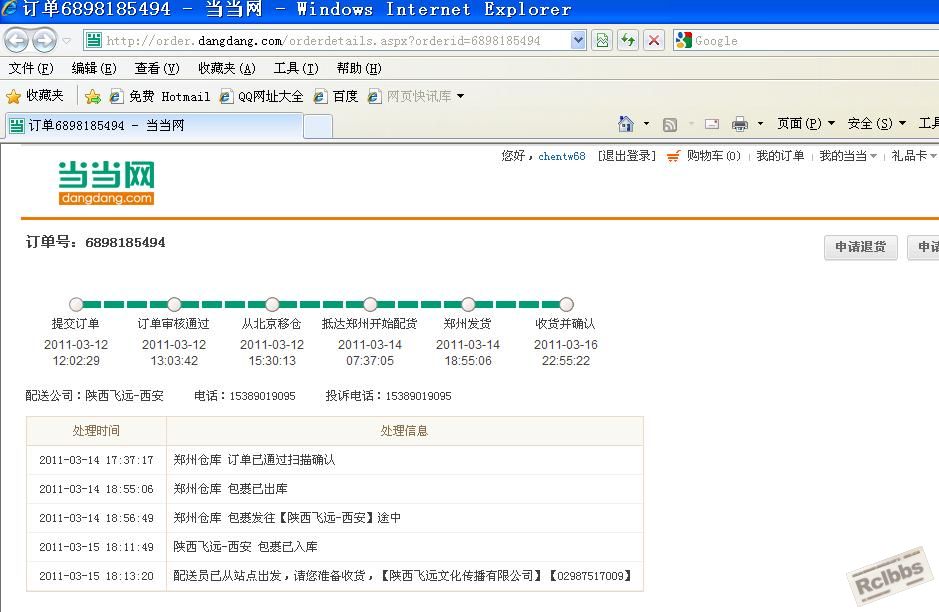
Task: Open the 免费 Hotmail favorites link
Action: (160, 96)
